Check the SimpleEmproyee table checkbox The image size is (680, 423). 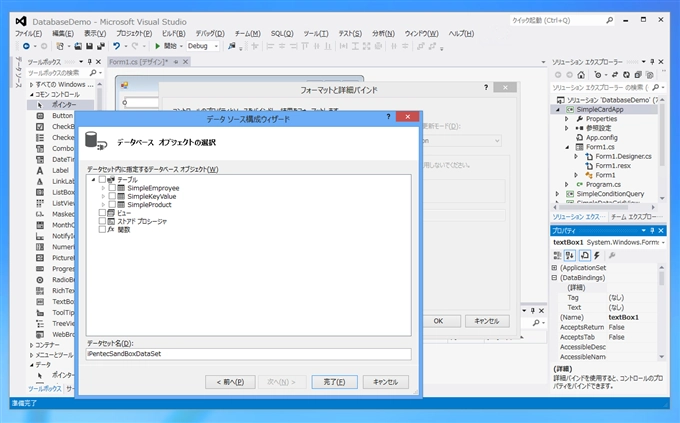112,188
